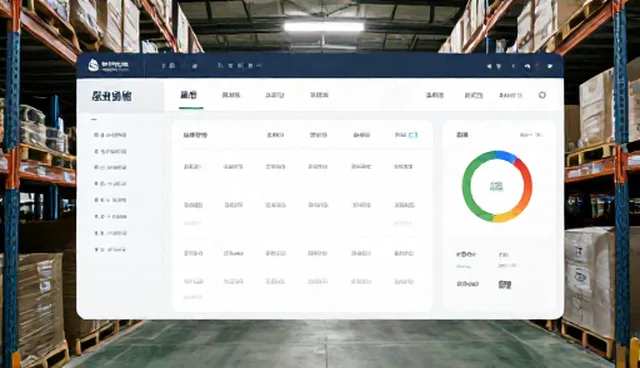This screenshot has height=368, width=640.
Task: Click the label in the donut chart center
Action: (x=496, y=186)
